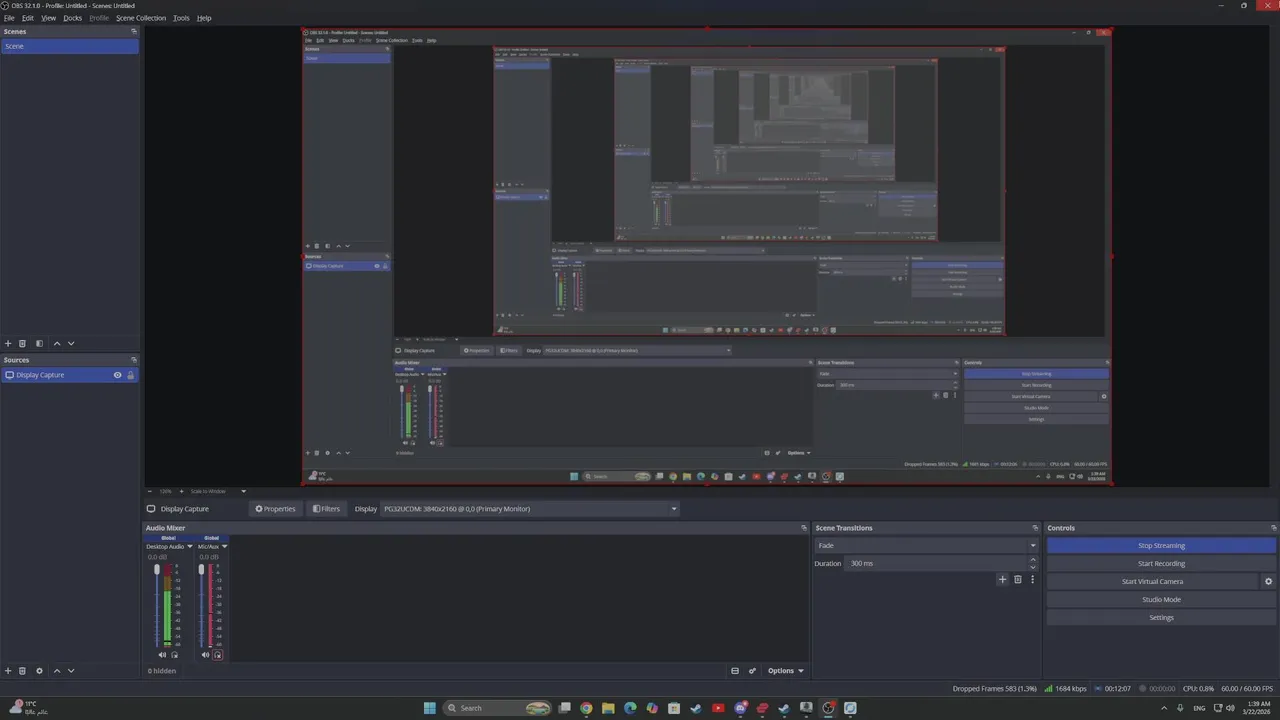Open the View menu
Image resolution: width=1280 pixels, height=720 pixels.
tap(48, 18)
